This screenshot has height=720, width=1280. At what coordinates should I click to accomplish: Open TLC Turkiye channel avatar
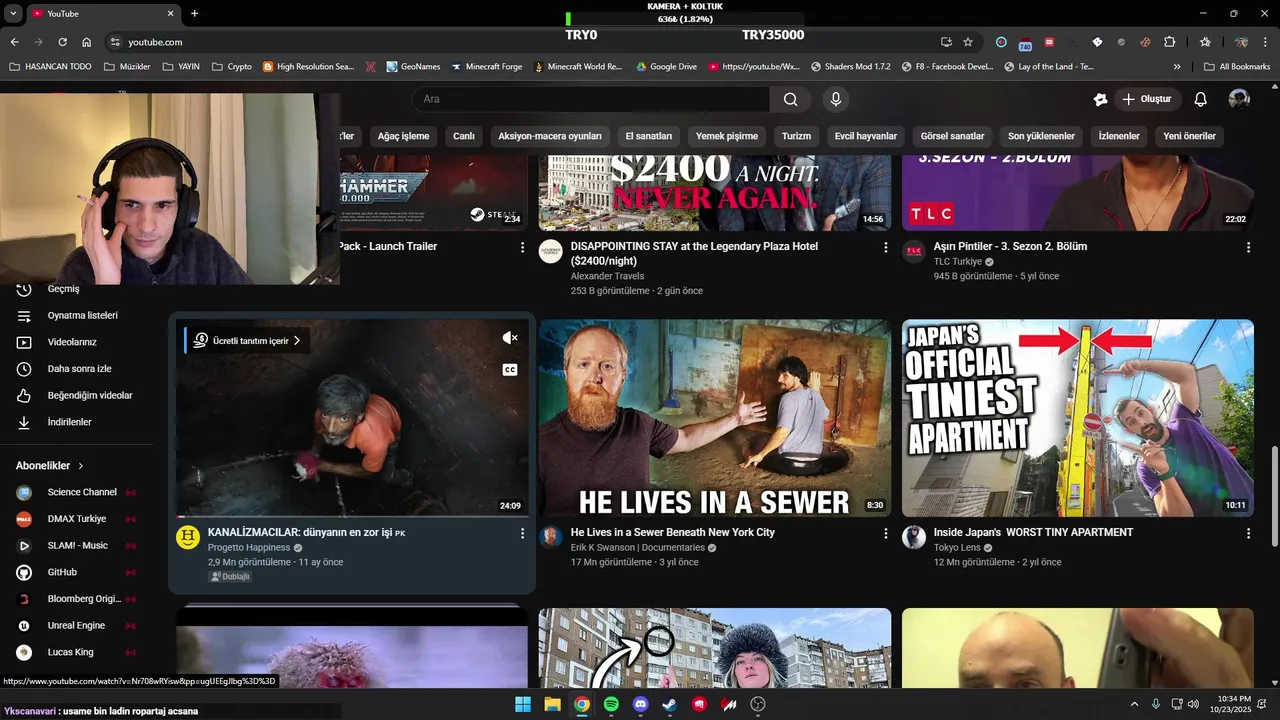(914, 251)
